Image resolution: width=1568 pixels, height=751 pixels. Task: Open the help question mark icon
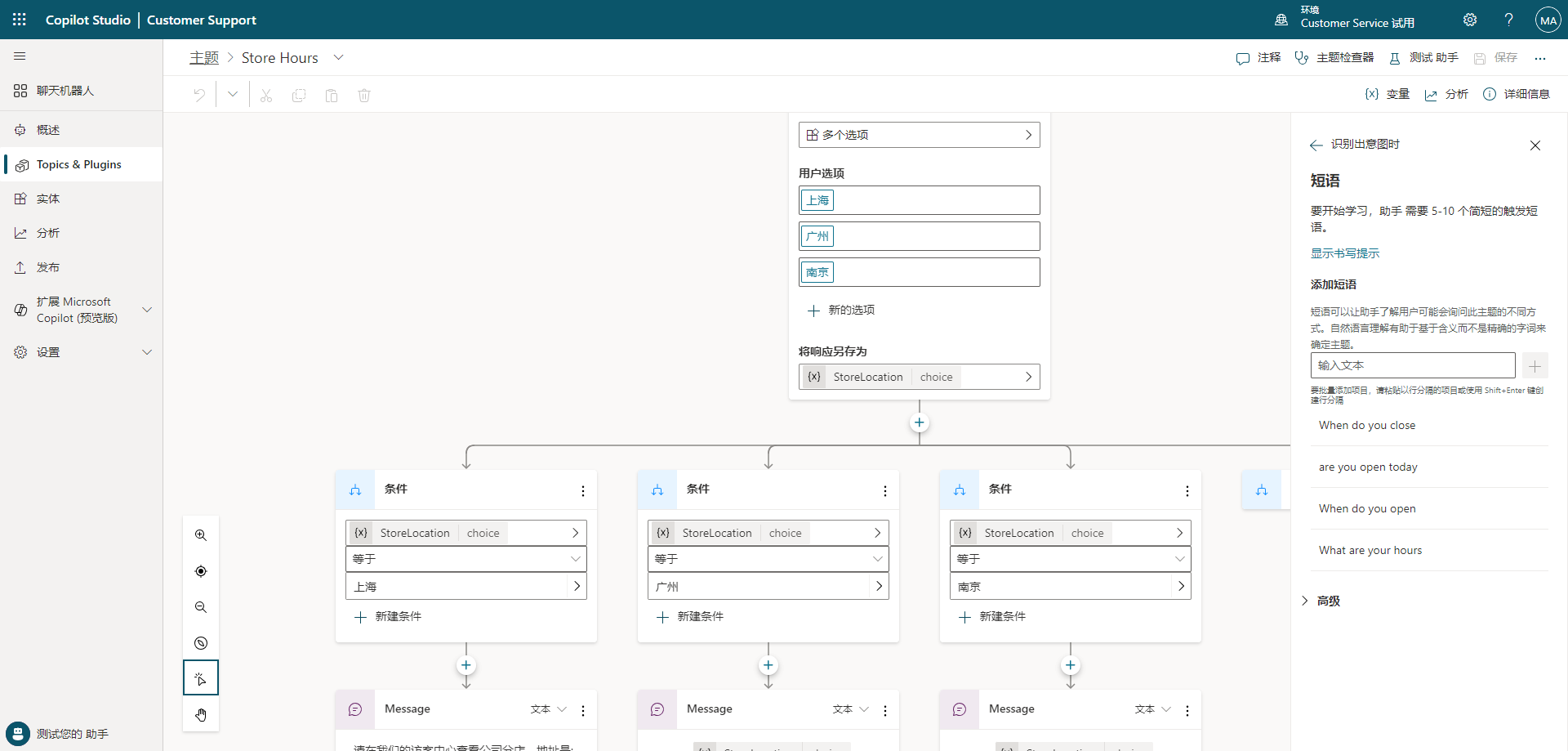click(x=1509, y=20)
